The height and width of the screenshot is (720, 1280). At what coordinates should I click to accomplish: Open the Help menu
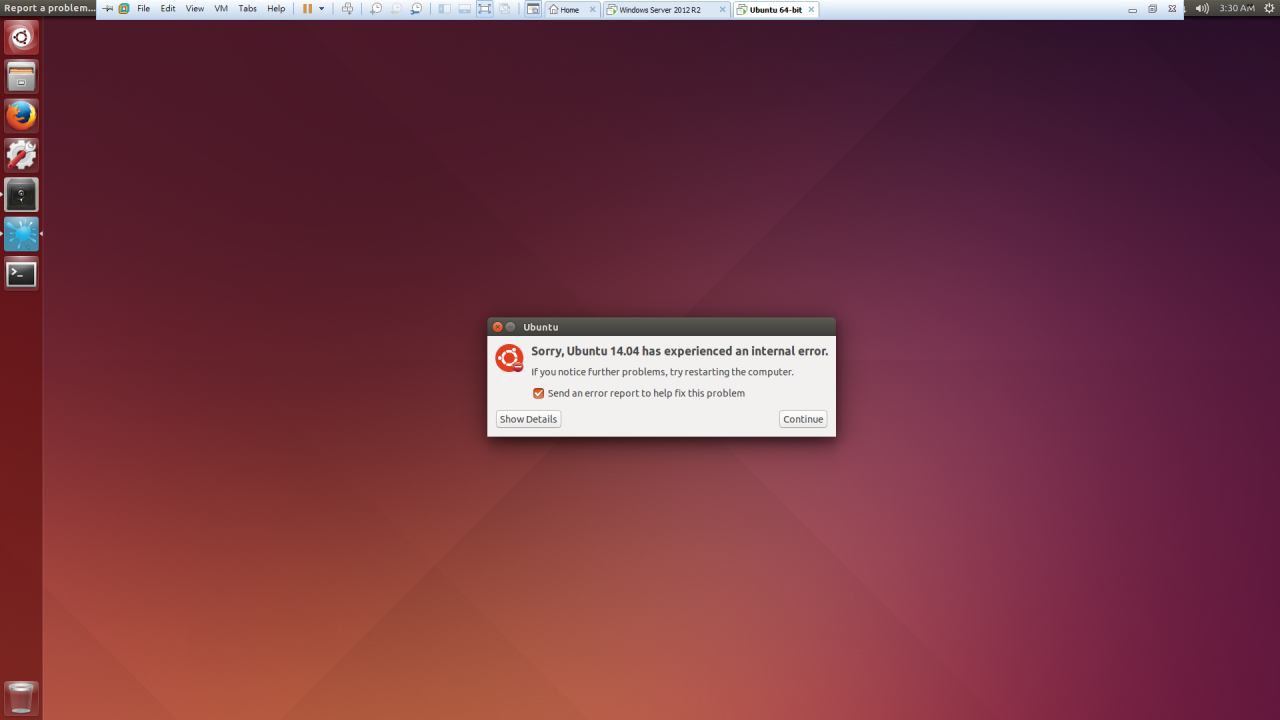click(276, 9)
